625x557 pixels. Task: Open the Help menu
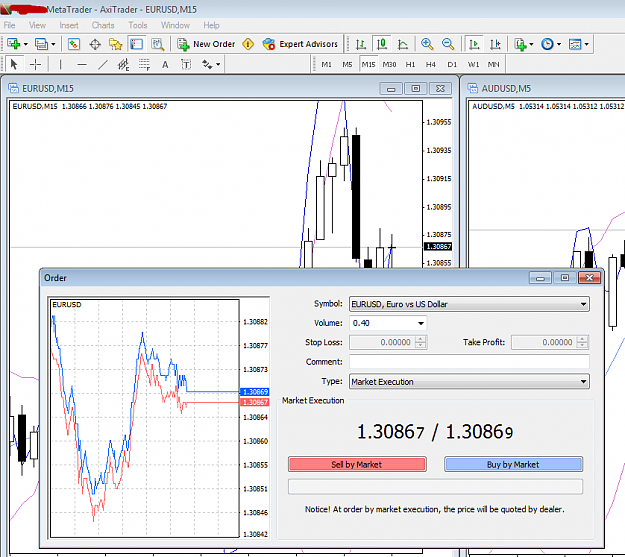point(211,26)
